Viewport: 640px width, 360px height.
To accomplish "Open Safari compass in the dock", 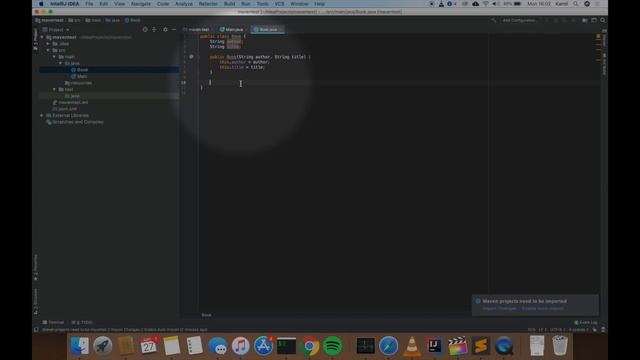I will [389, 346].
